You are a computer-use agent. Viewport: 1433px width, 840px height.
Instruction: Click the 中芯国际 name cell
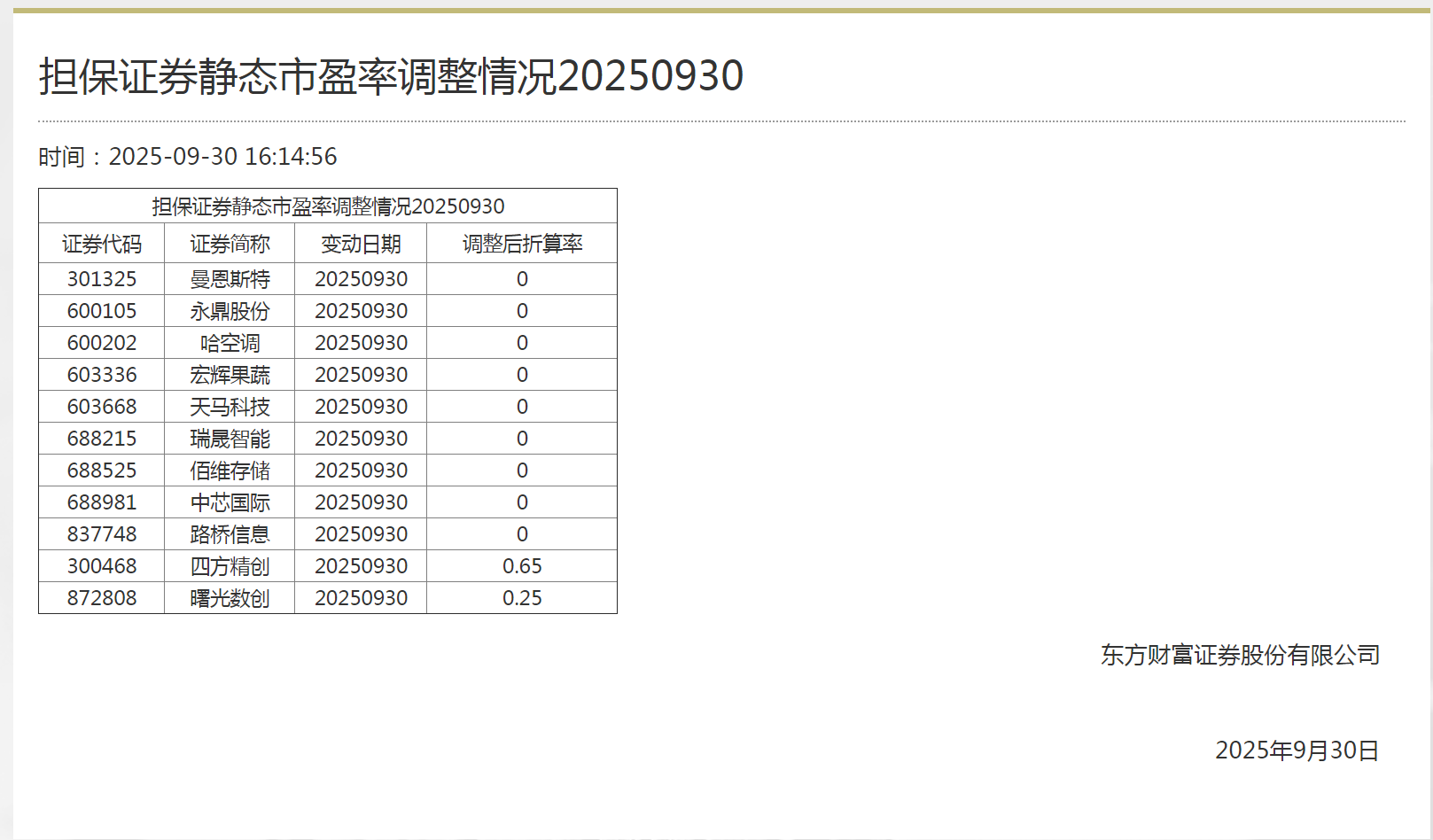pyautogui.click(x=230, y=502)
